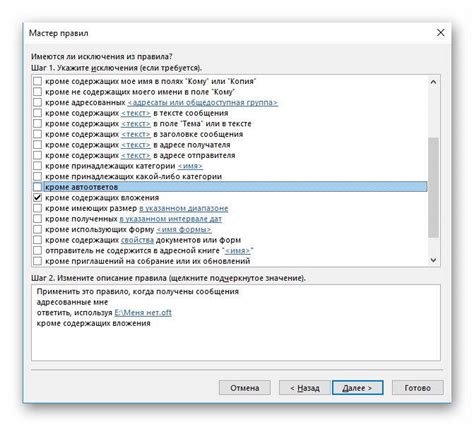Viewport: 474px width, 426px height.
Task: Click 'имя' link in category exception
Action: (190, 166)
